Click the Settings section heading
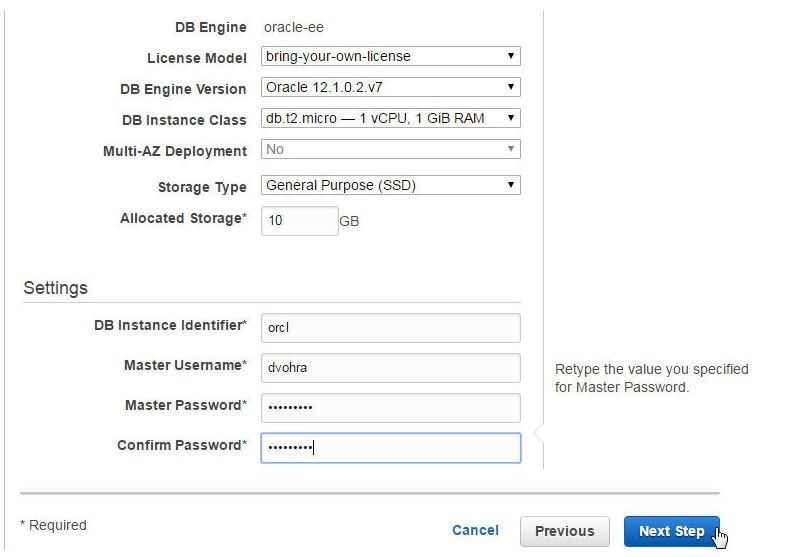The height and width of the screenshot is (557, 803). coord(55,288)
